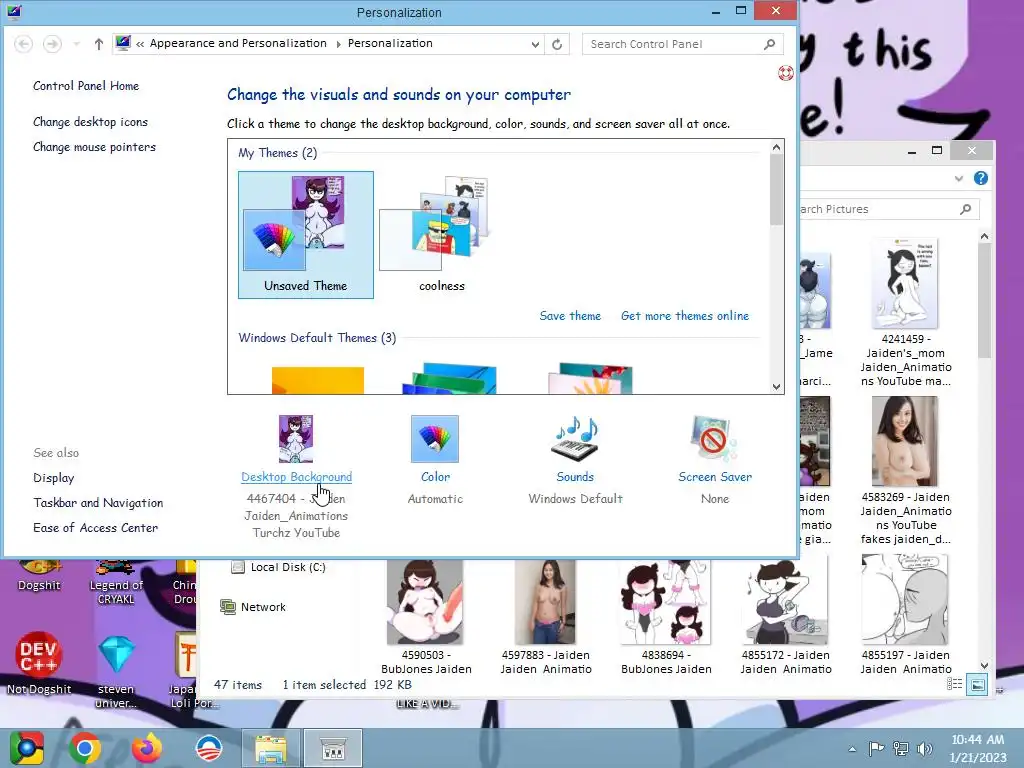Refresh the Control Panel address bar
Viewport: 1024px width, 768px height.
(x=557, y=44)
